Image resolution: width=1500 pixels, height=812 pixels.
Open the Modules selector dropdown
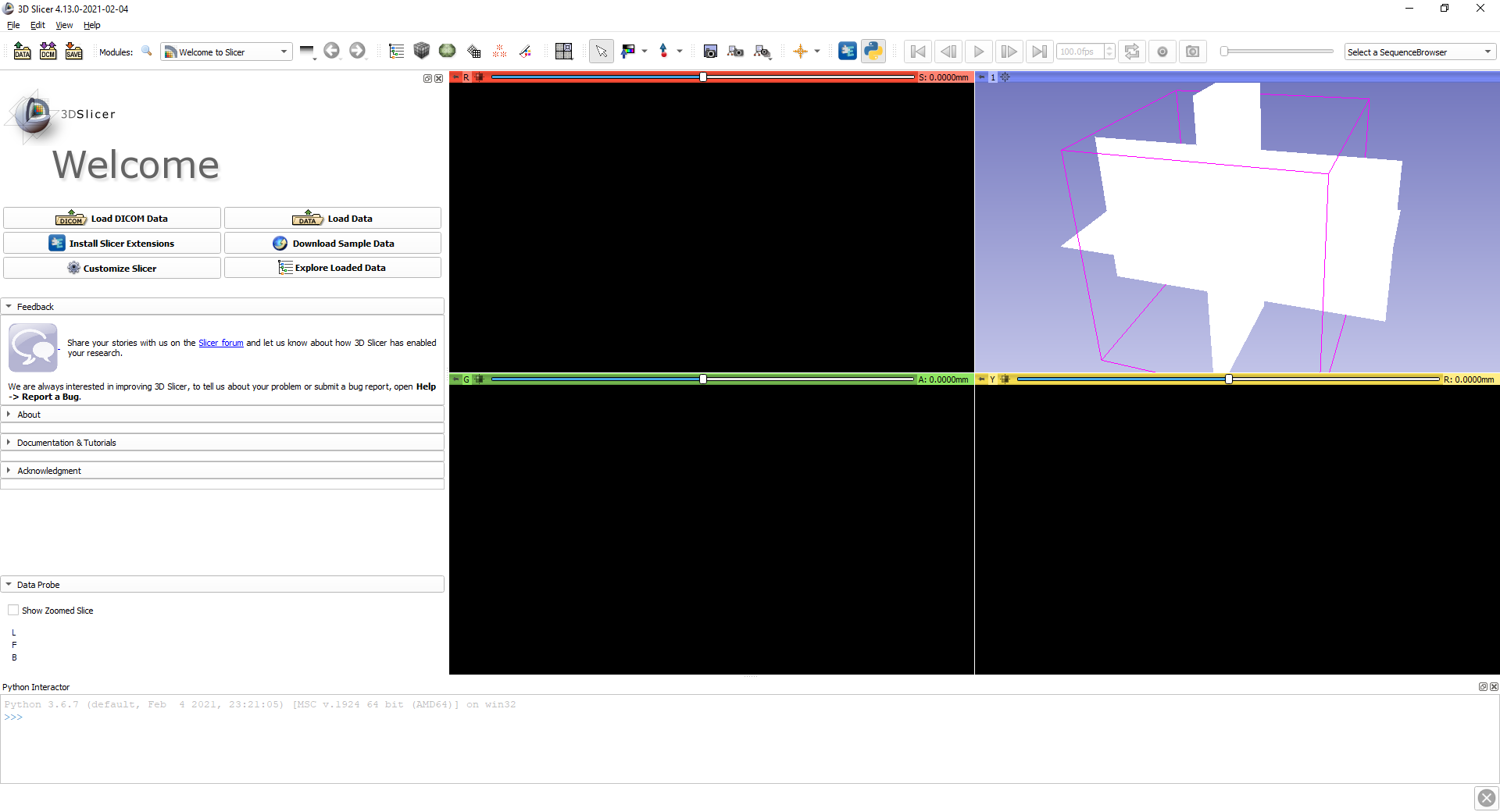[x=227, y=52]
